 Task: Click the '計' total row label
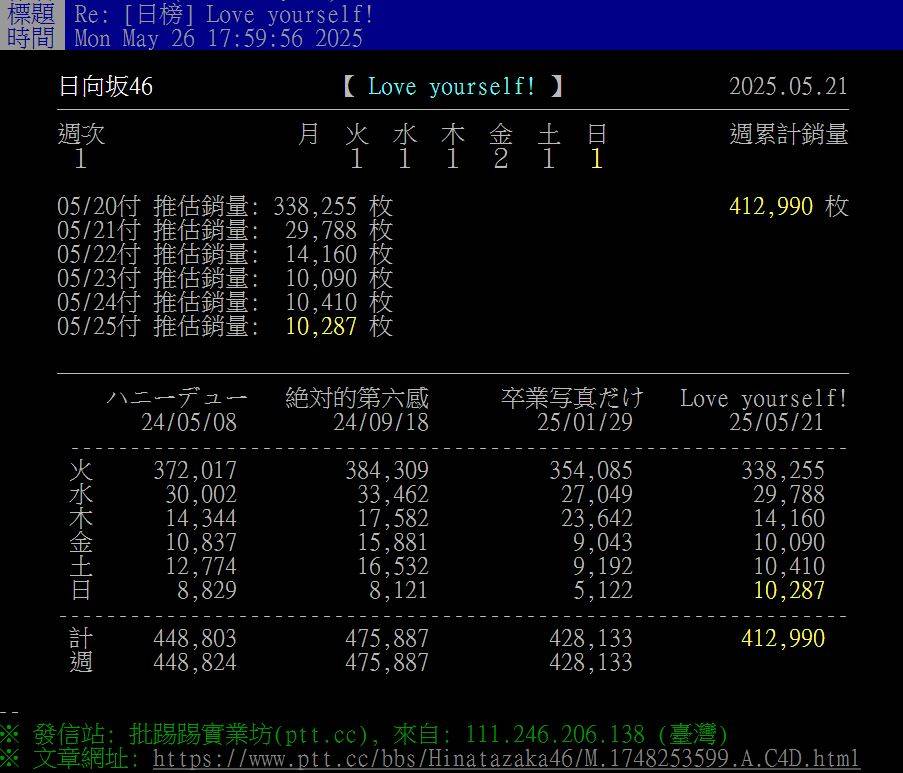81,638
